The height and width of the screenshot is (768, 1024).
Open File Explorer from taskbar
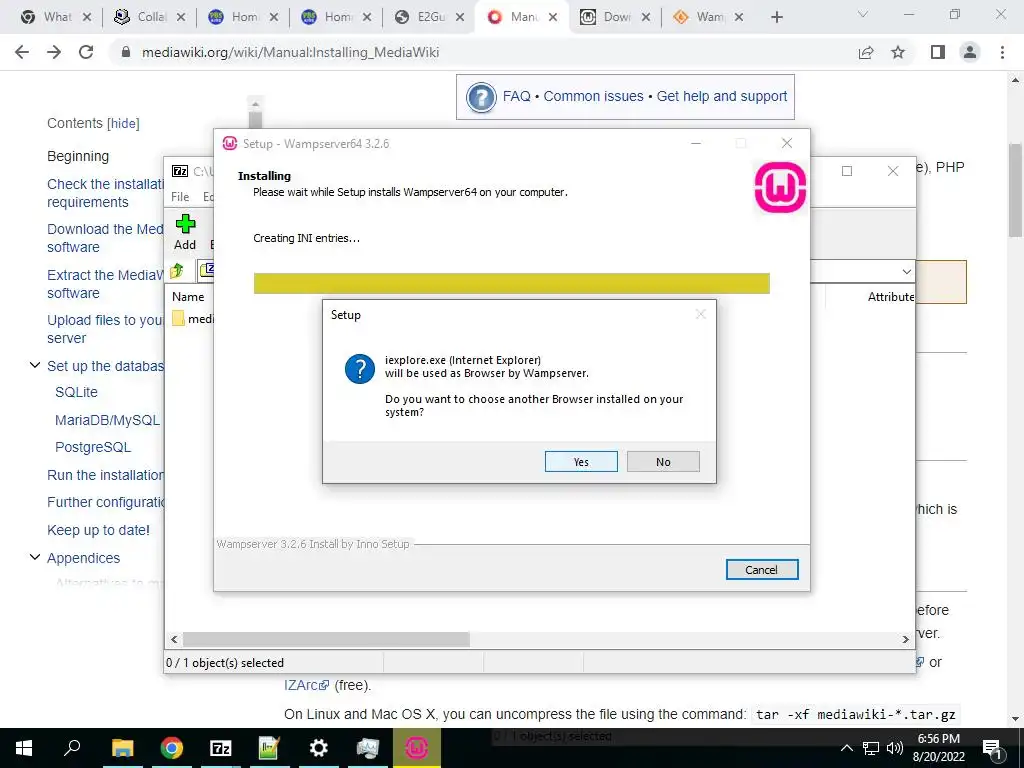click(122, 748)
